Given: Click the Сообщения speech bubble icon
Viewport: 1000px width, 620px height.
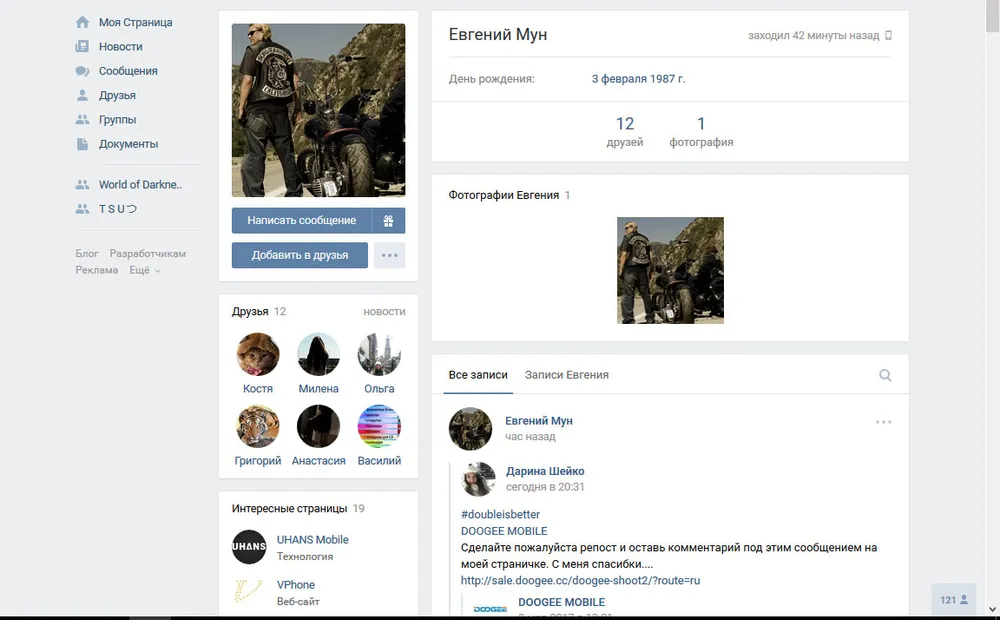Looking at the screenshot, I should 82,71.
